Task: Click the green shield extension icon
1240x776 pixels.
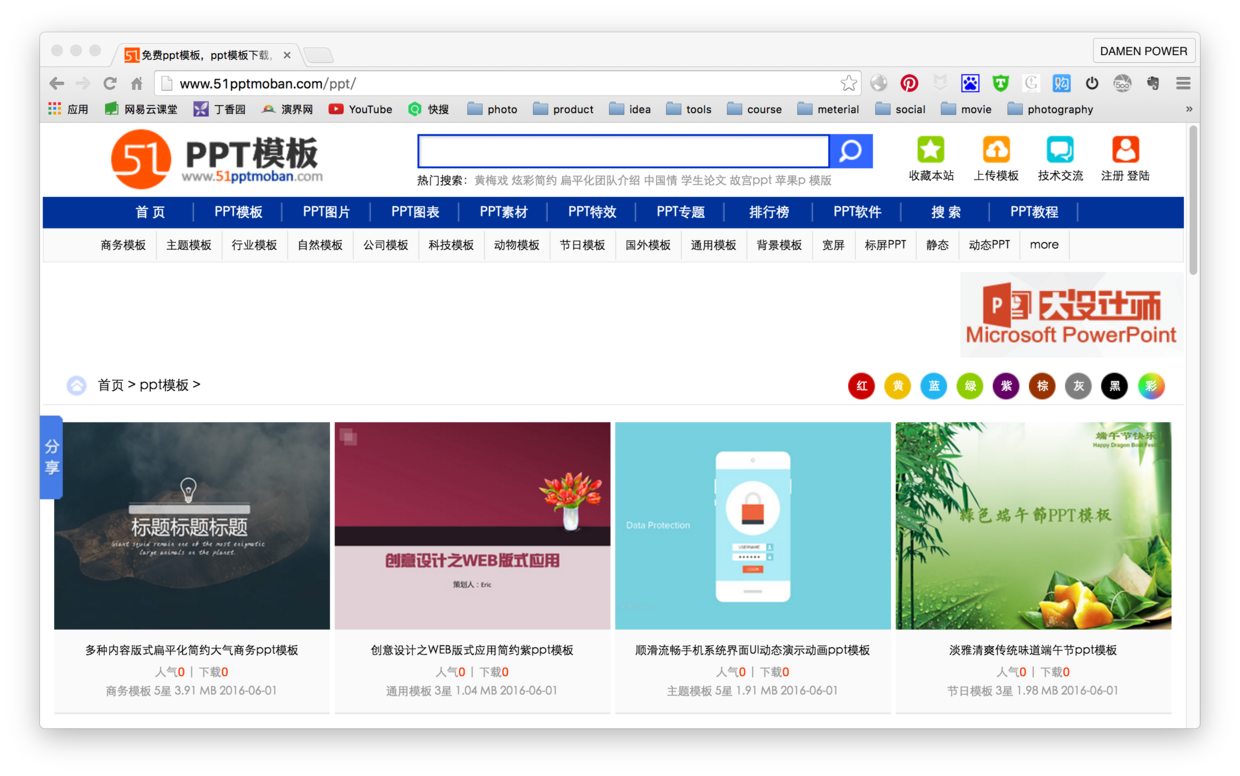Action: tap(1000, 84)
